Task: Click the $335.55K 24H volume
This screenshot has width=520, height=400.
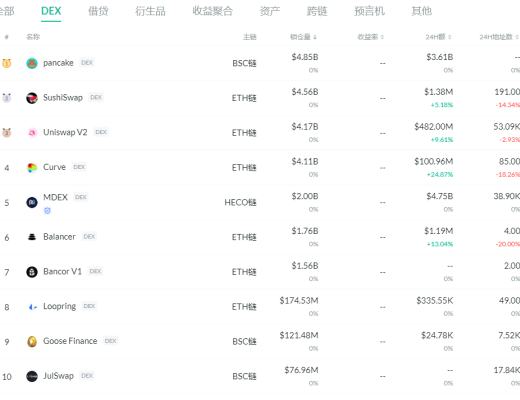Action: pos(435,301)
